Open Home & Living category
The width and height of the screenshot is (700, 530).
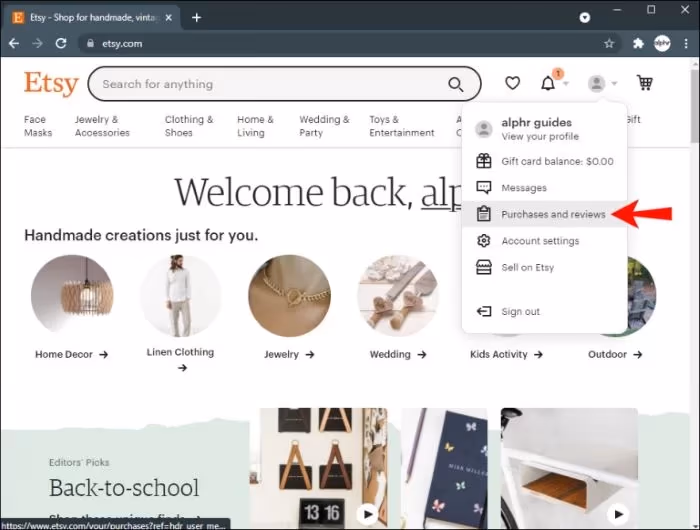click(x=254, y=126)
